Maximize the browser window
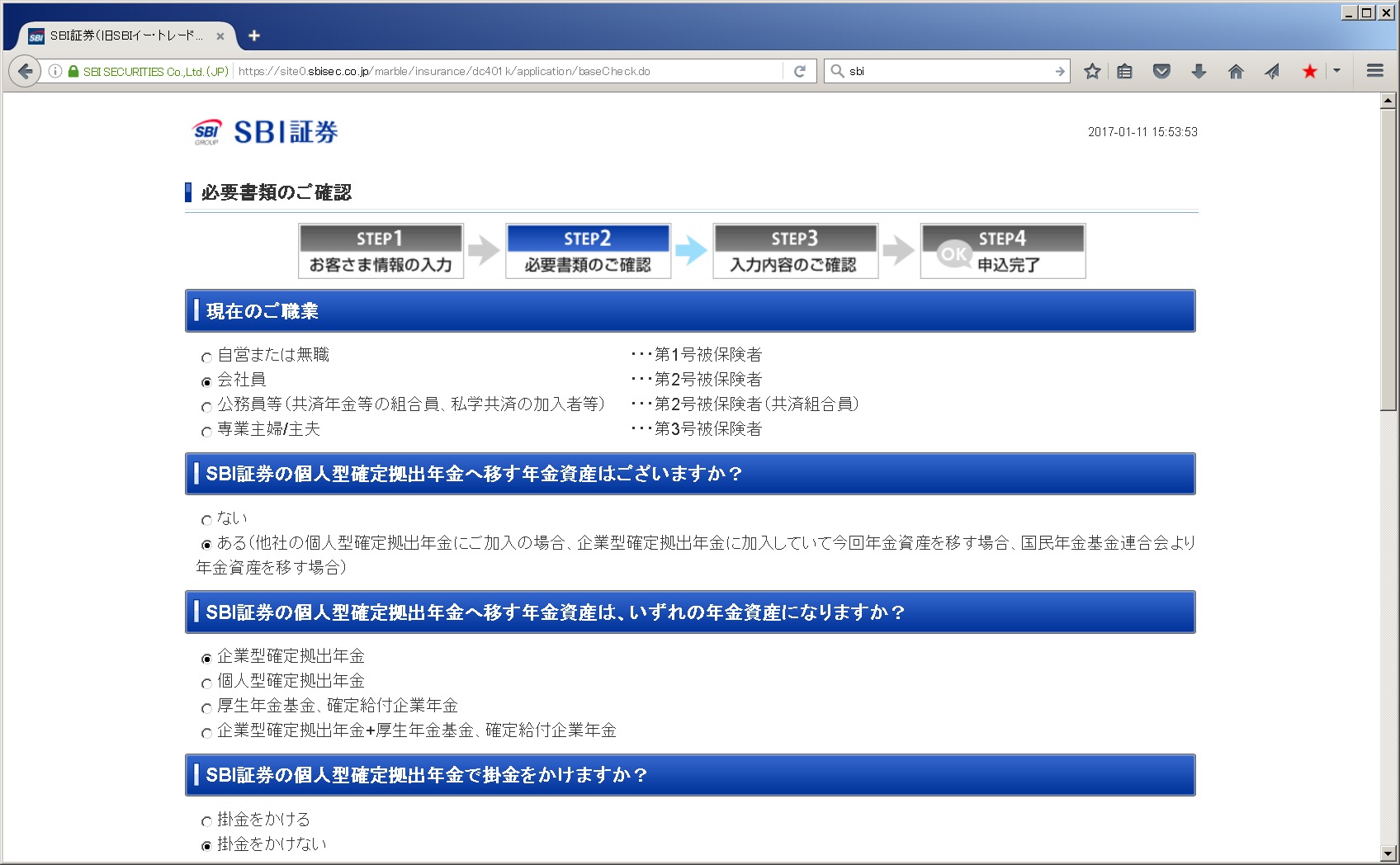The height and width of the screenshot is (865, 1400). click(1367, 12)
